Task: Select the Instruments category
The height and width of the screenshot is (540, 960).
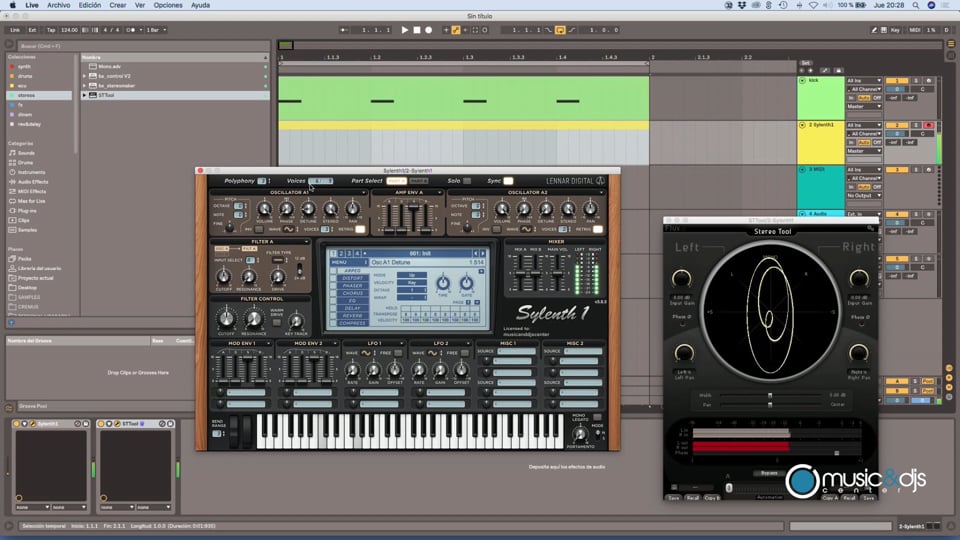Action: pos(31,173)
